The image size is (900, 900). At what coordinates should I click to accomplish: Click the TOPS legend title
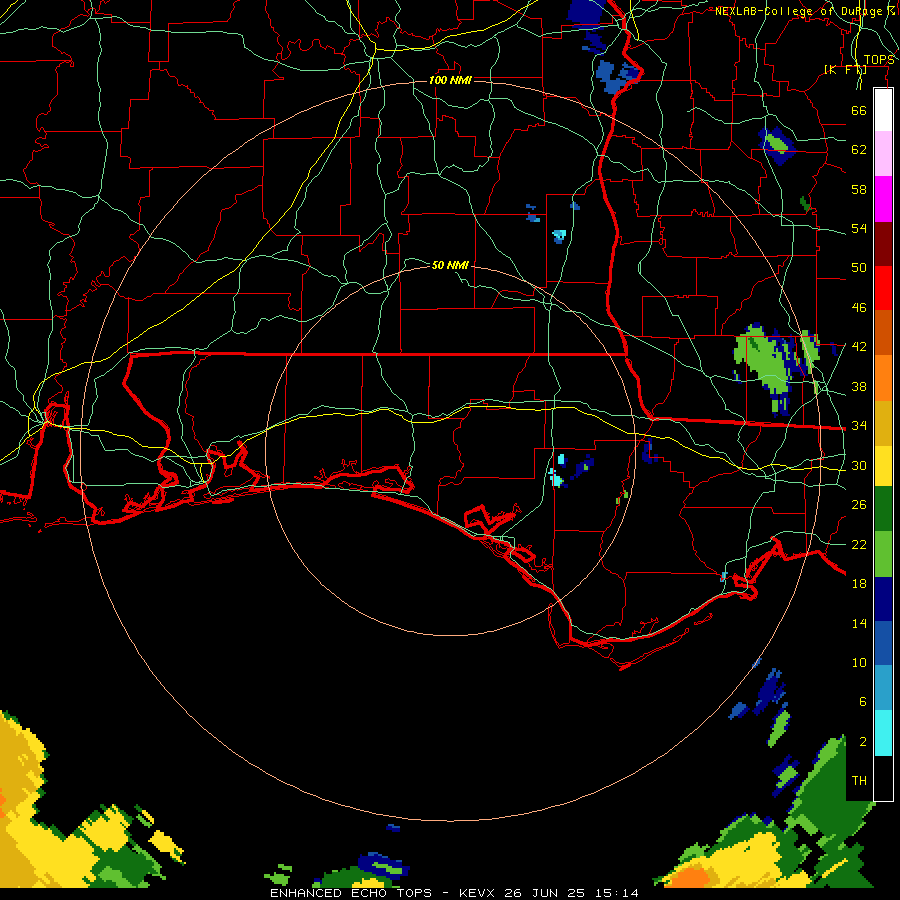(879, 60)
